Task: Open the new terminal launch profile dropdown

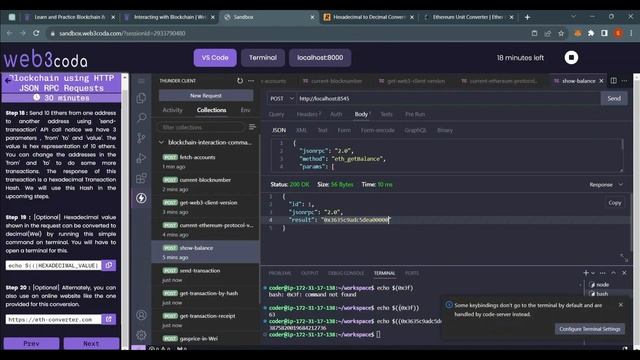Action: coord(593,273)
